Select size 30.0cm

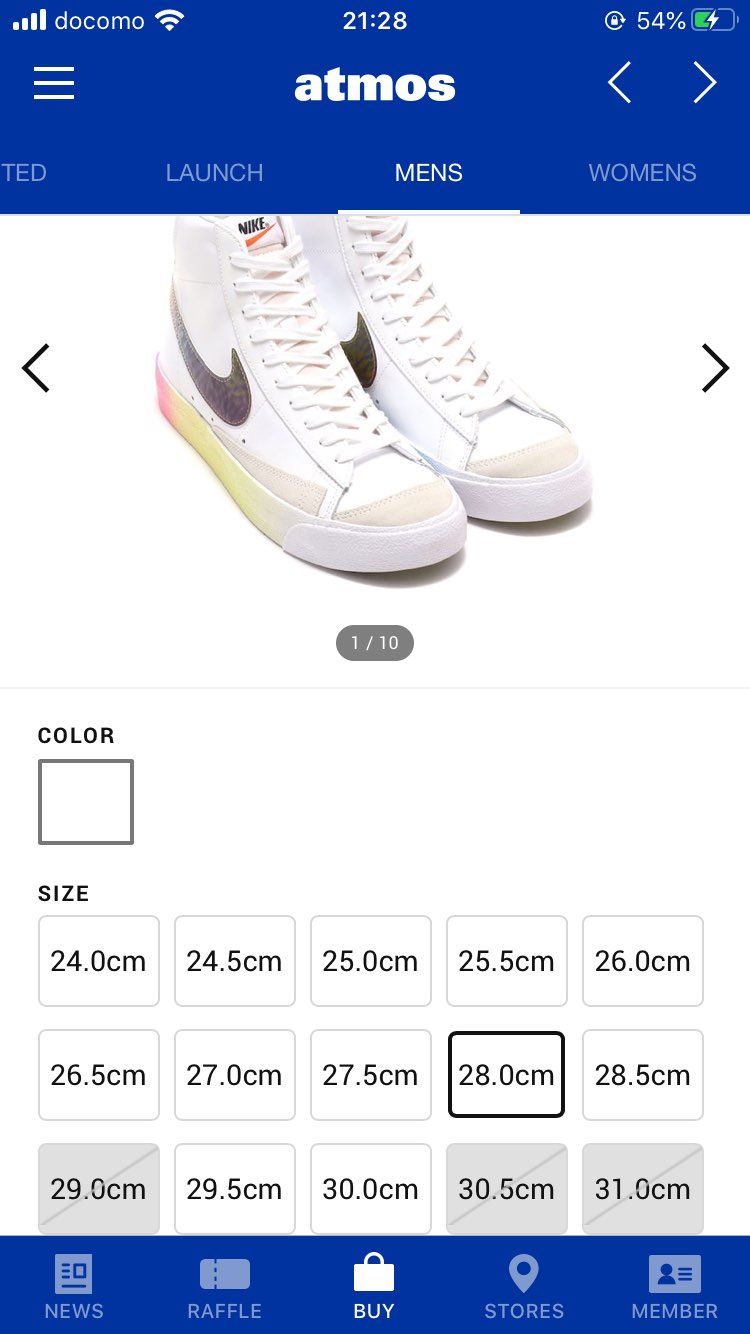tap(371, 1188)
